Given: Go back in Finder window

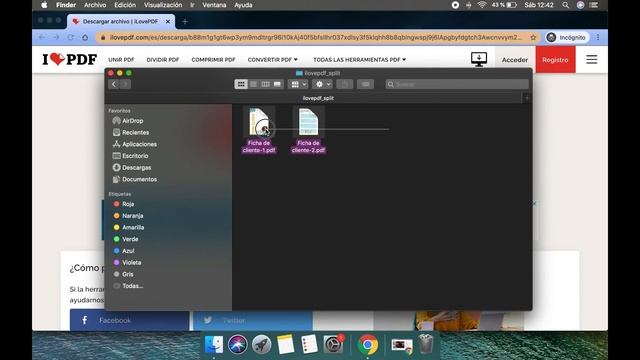Looking at the screenshot, I should coord(114,84).
